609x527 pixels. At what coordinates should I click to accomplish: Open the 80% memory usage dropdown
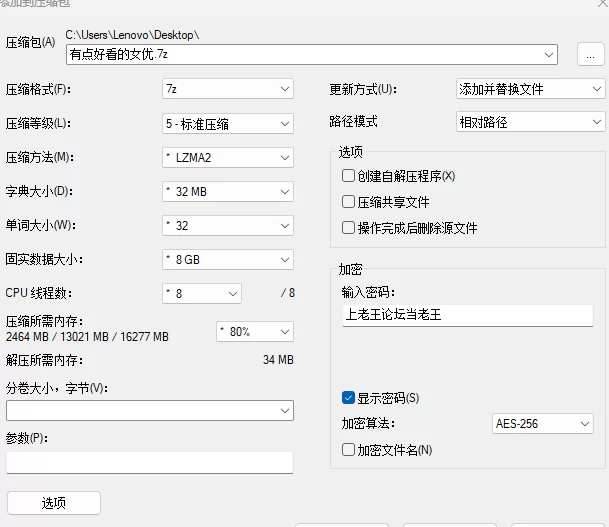point(255,331)
